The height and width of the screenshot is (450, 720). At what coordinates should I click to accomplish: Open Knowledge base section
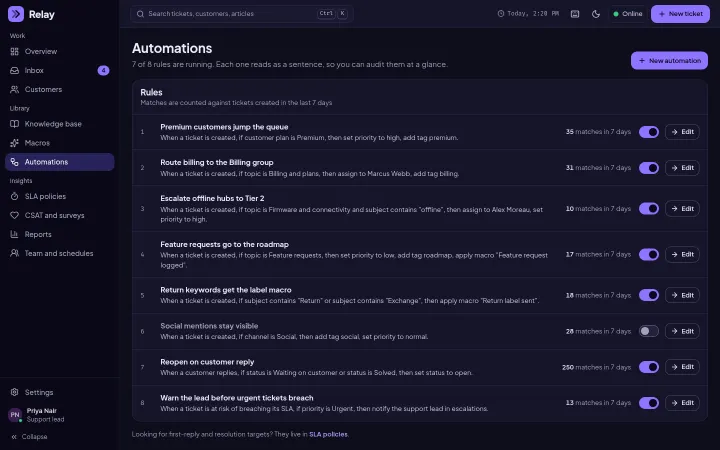(60, 124)
